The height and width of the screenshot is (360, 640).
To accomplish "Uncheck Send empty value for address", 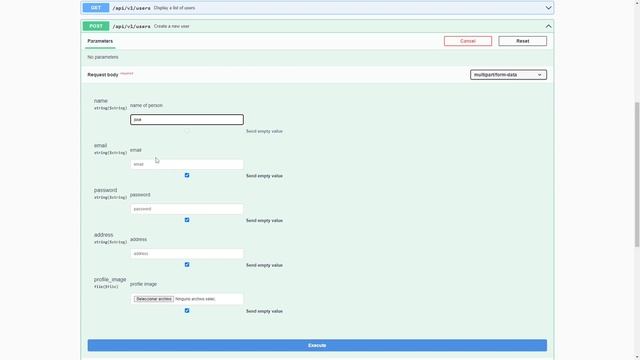I will [x=187, y=264].
